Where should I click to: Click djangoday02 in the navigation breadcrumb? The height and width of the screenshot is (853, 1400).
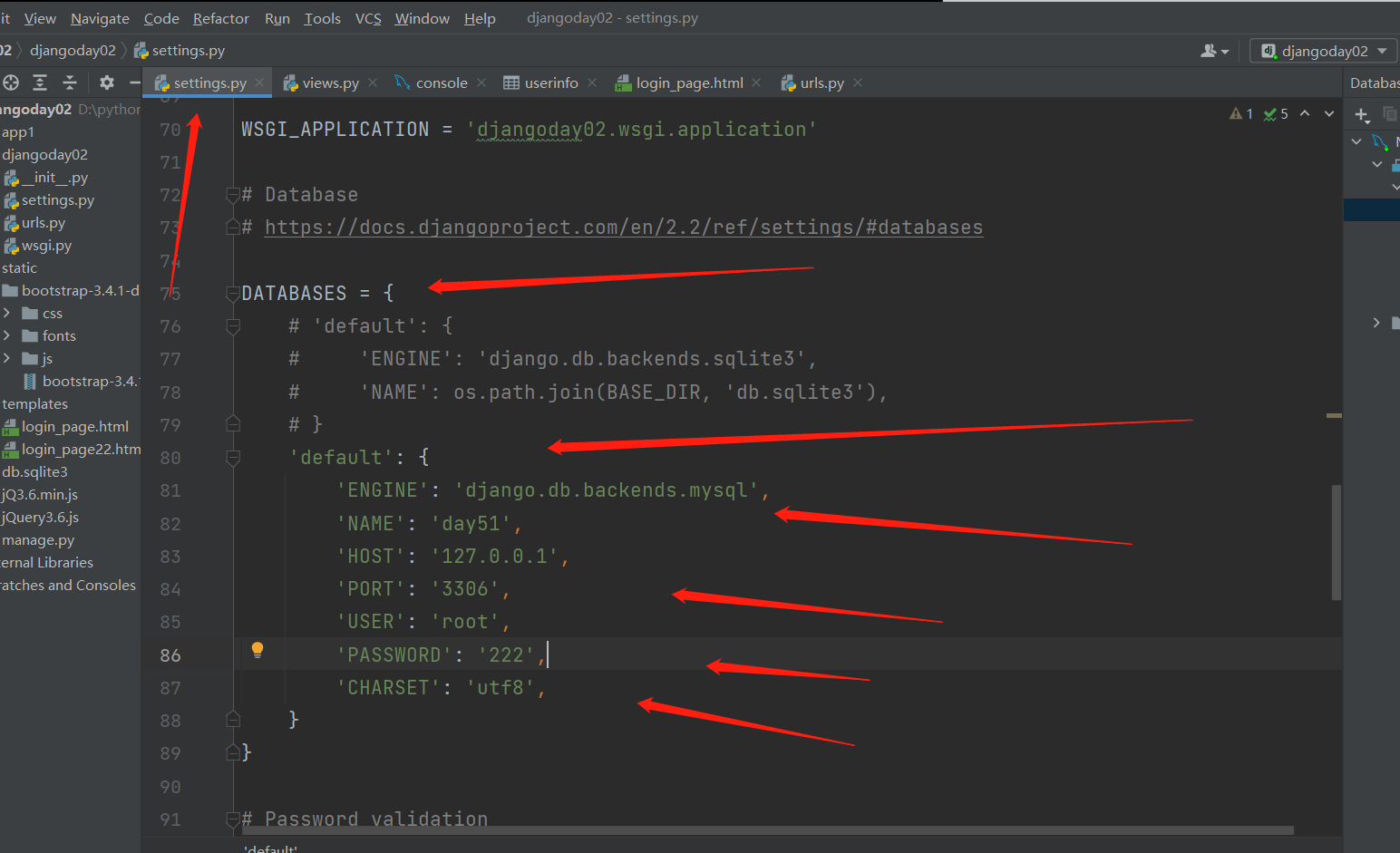[x=73, y=51]
